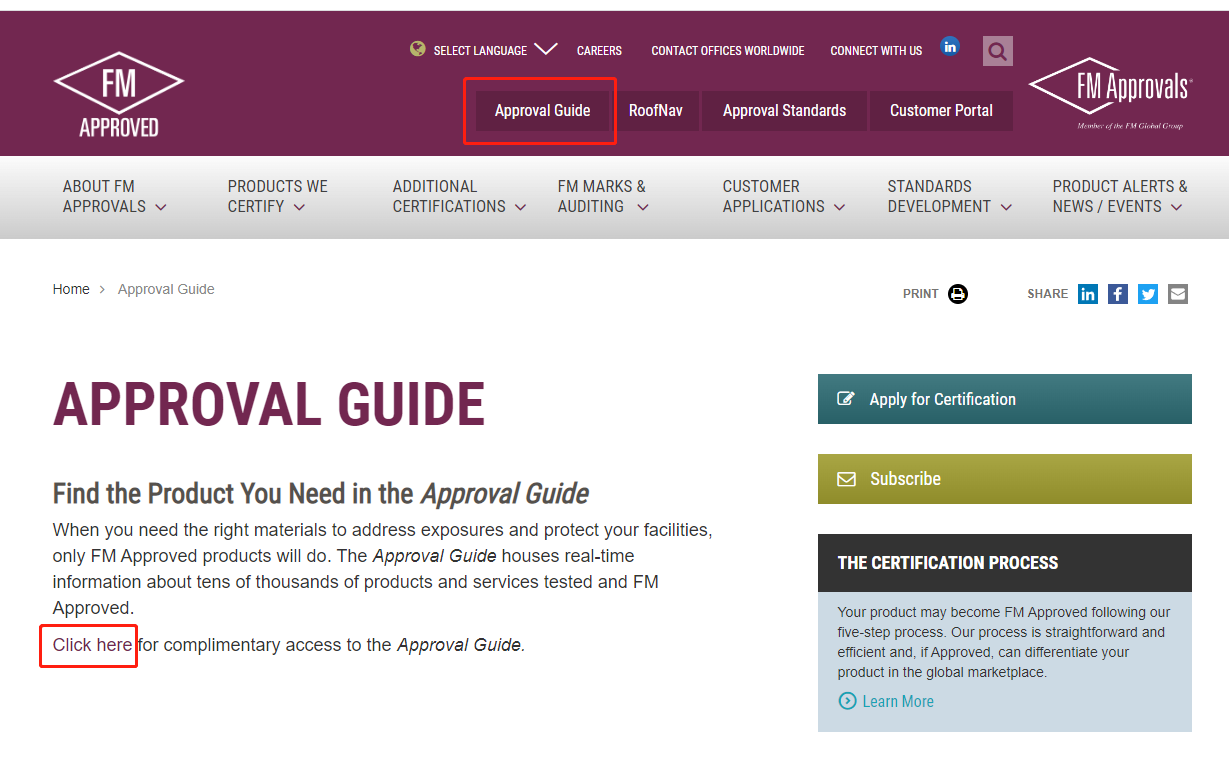Click the APPROVAL GUIDE page heading
The height and width of the screenshot is (773, 1229).
click(269, 404)
